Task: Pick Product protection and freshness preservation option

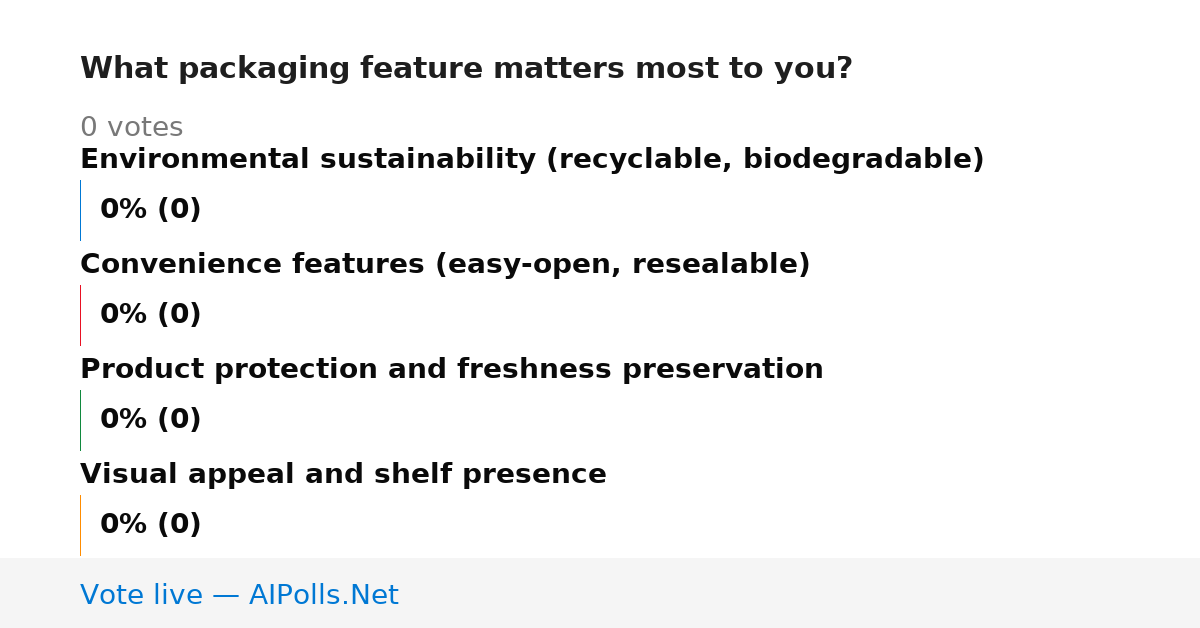Action: click(x=452, y=370)
